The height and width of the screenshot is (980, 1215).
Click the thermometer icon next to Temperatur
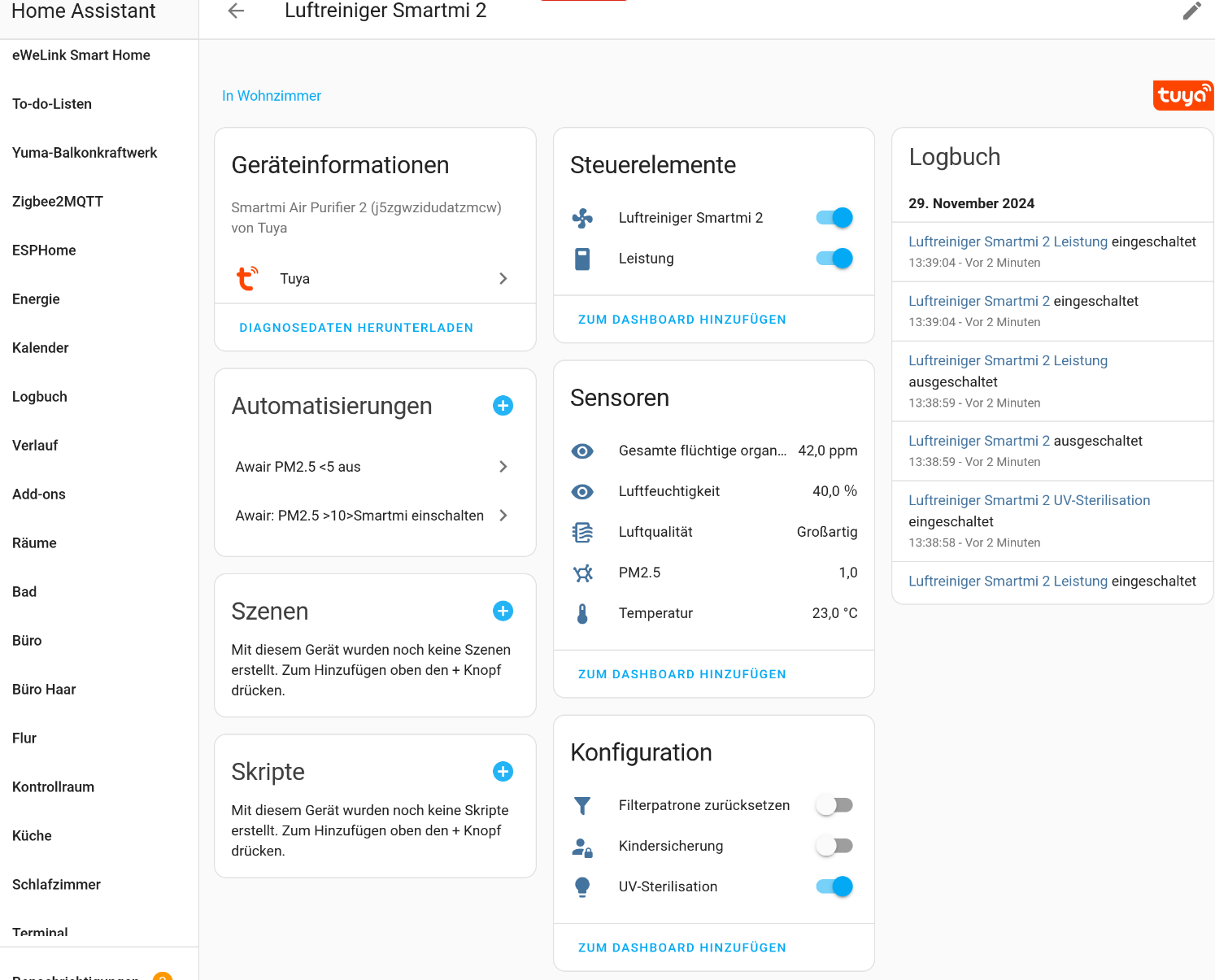pos(582,613)
